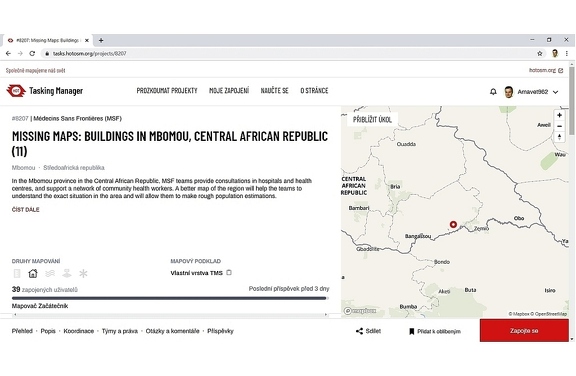Click browser back arrow
The width and height of the screenshot is (576, 376).
pyautogui.click(x=8, y=54)
